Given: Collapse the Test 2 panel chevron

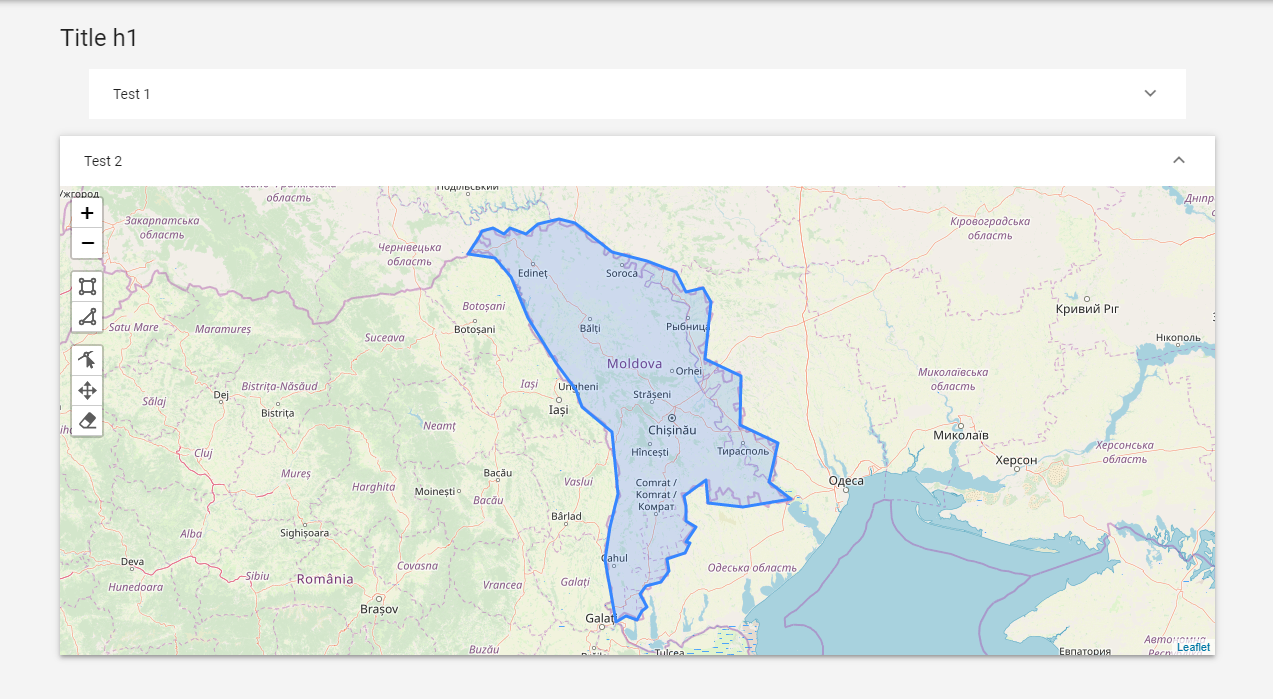Looking at the screenshot, I should (x=1178, y=160).
